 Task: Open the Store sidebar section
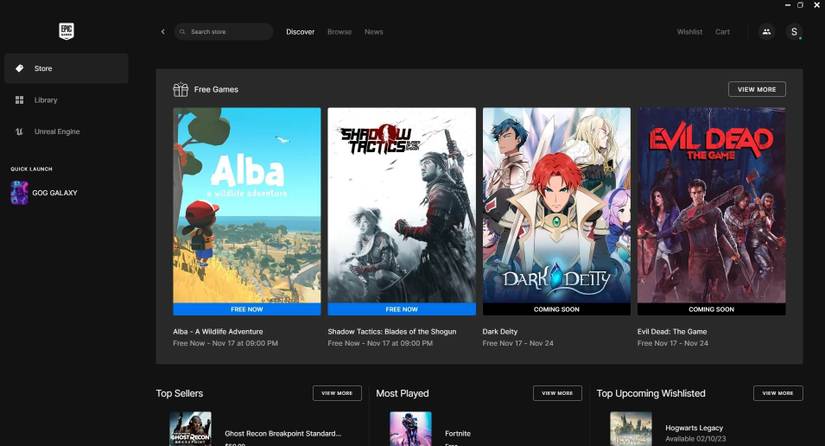(65, 68)
